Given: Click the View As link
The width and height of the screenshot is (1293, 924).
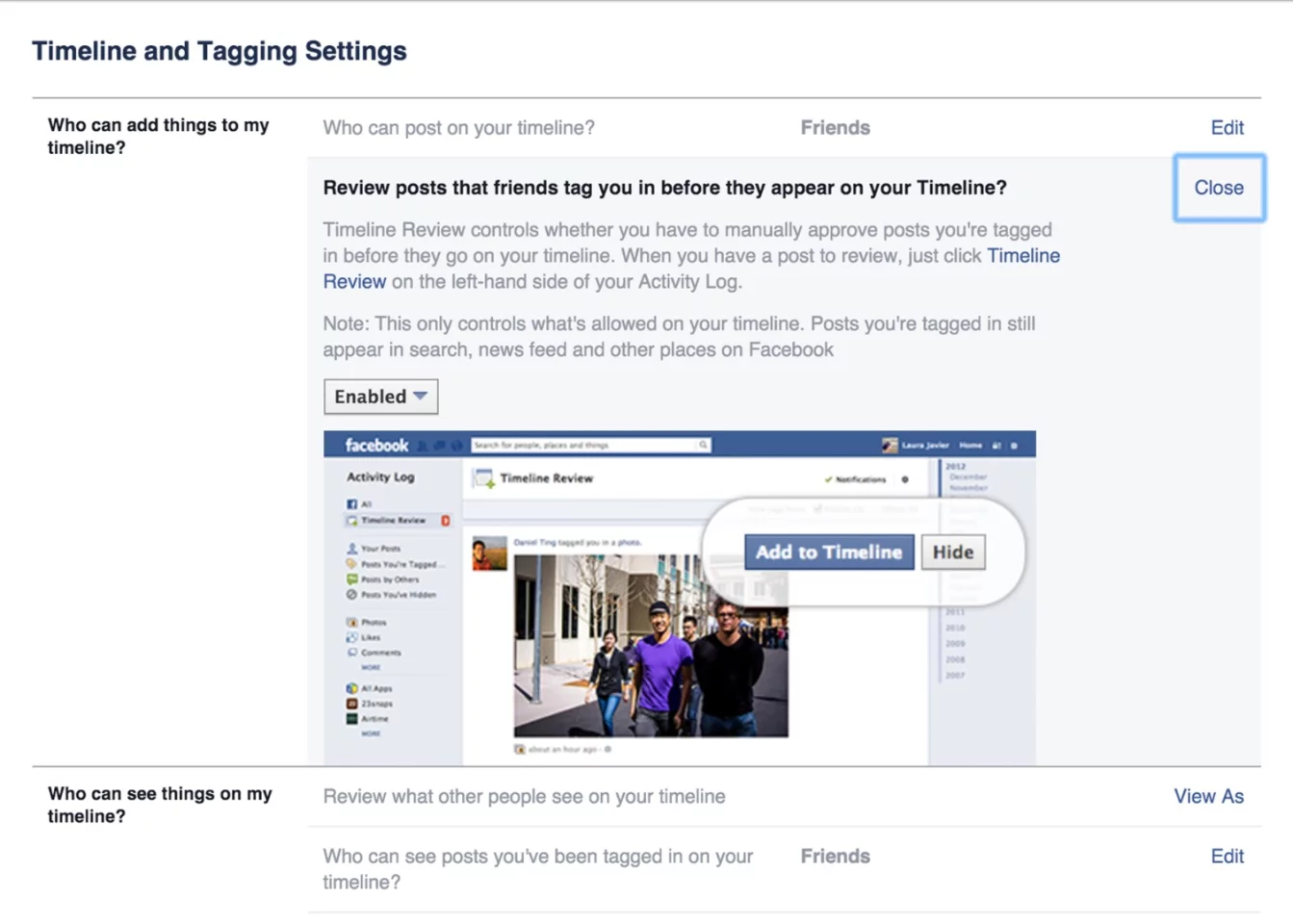Looking at the screenshot, I should [x=1207, y=796].
